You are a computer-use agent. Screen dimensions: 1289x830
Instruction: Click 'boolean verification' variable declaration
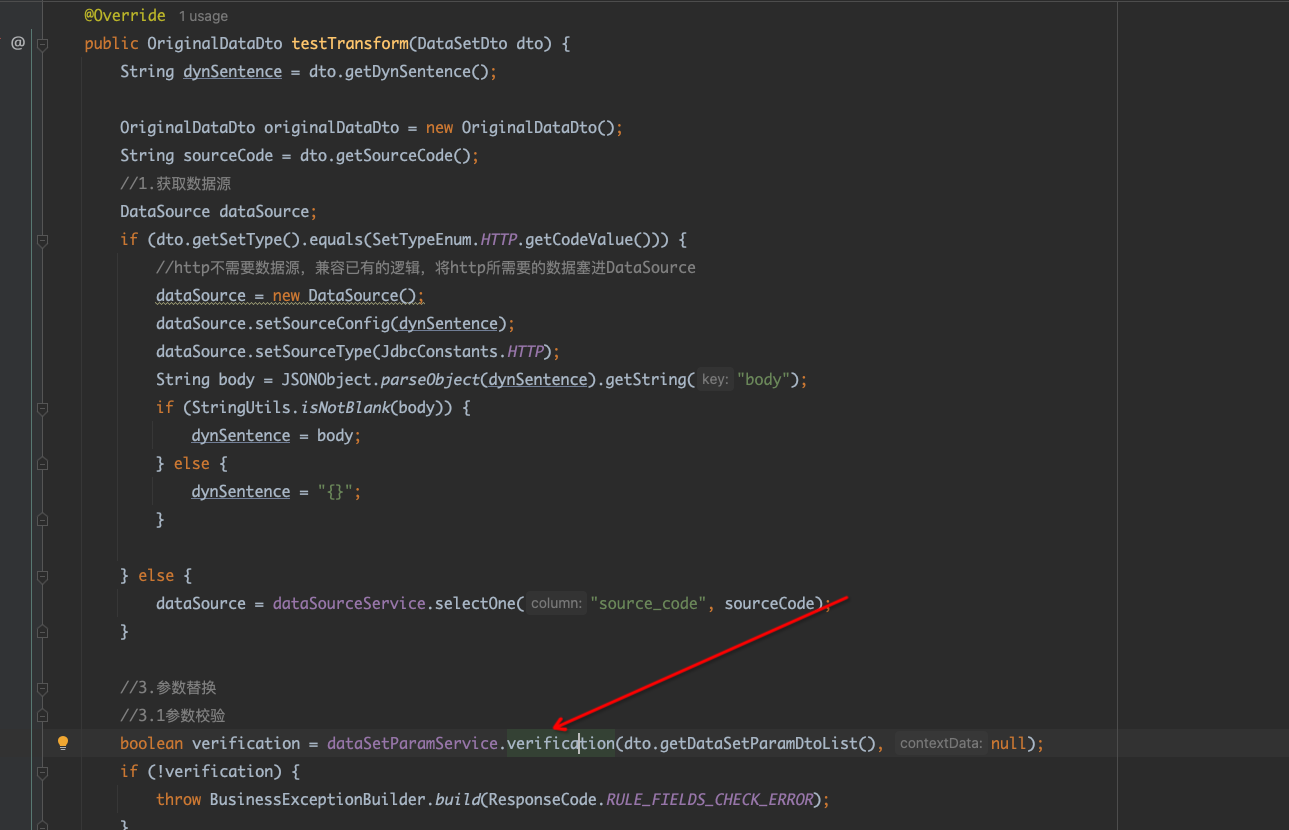click(210, 743)
